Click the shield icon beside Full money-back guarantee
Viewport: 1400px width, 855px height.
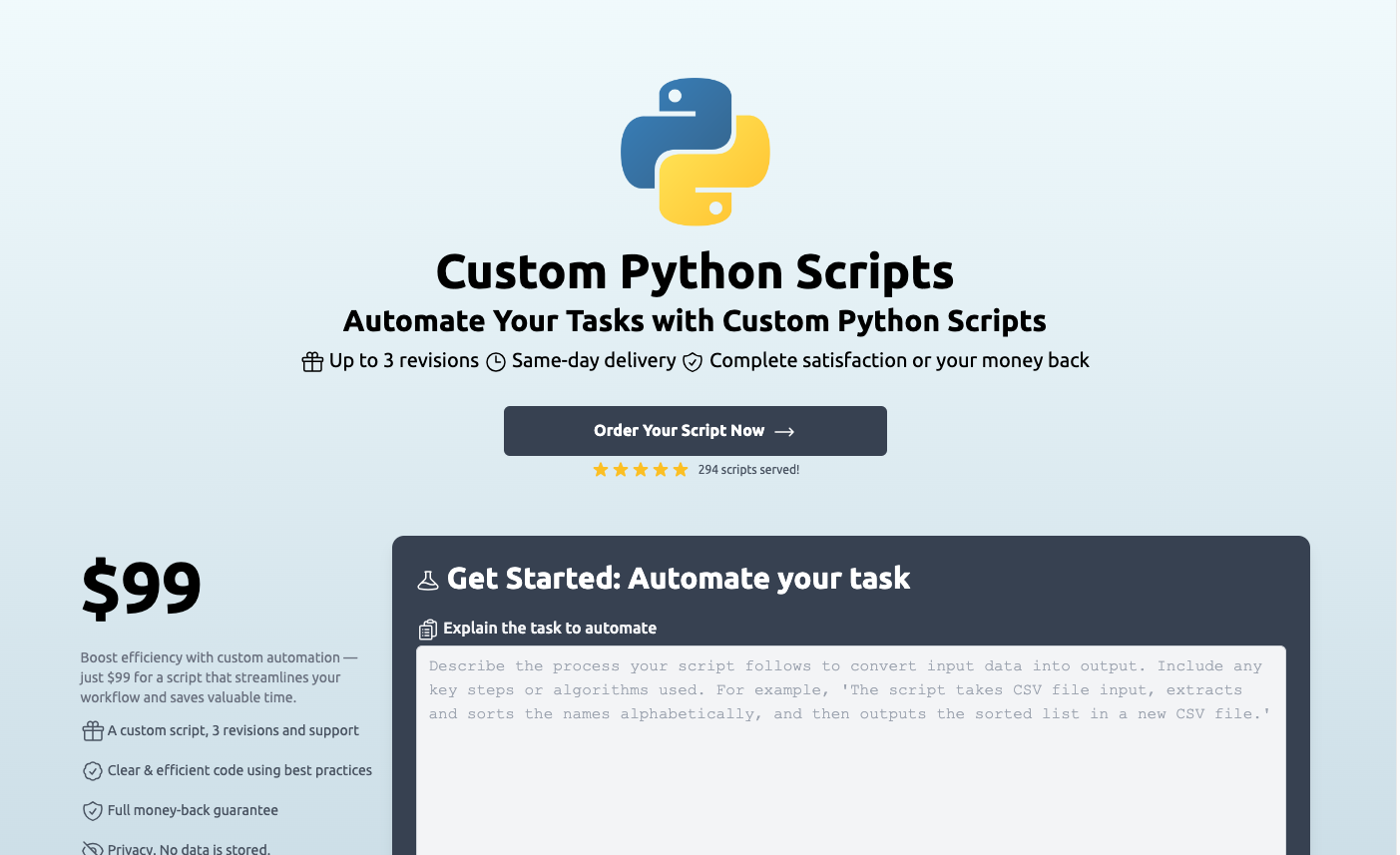point(93,811)
